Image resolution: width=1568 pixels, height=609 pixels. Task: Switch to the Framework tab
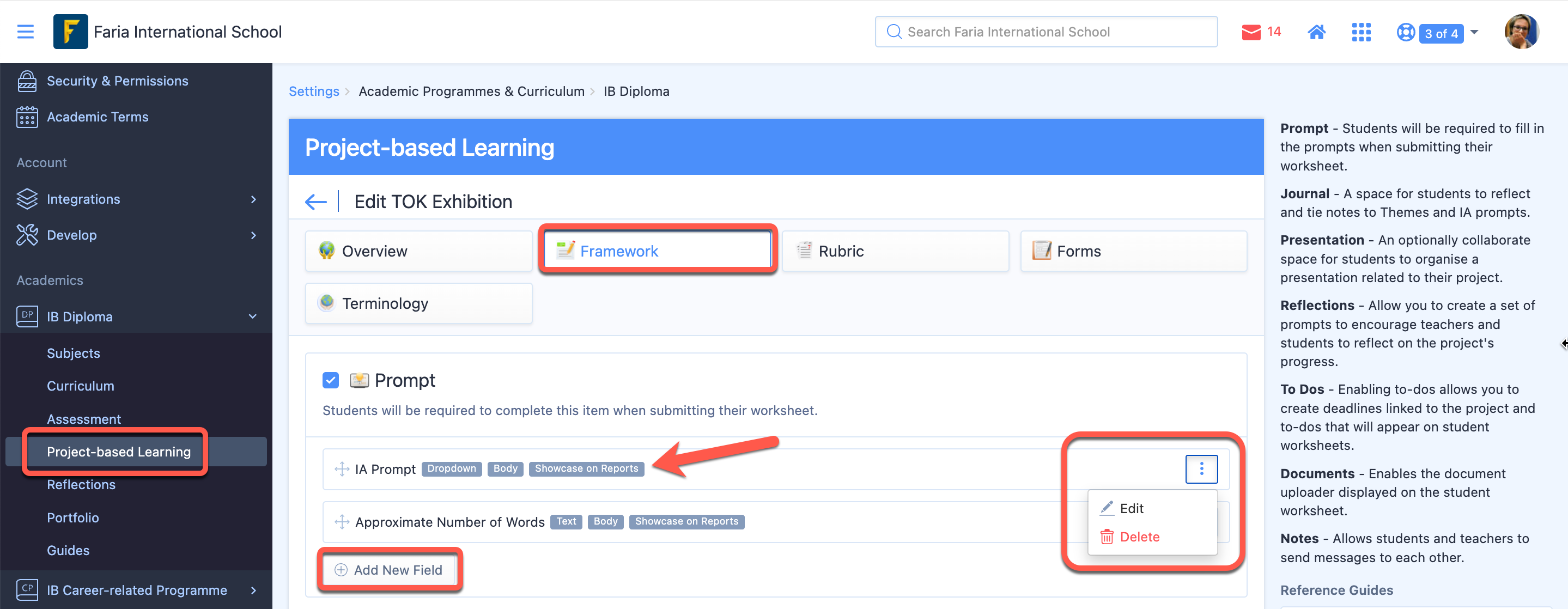click(657, 251)
